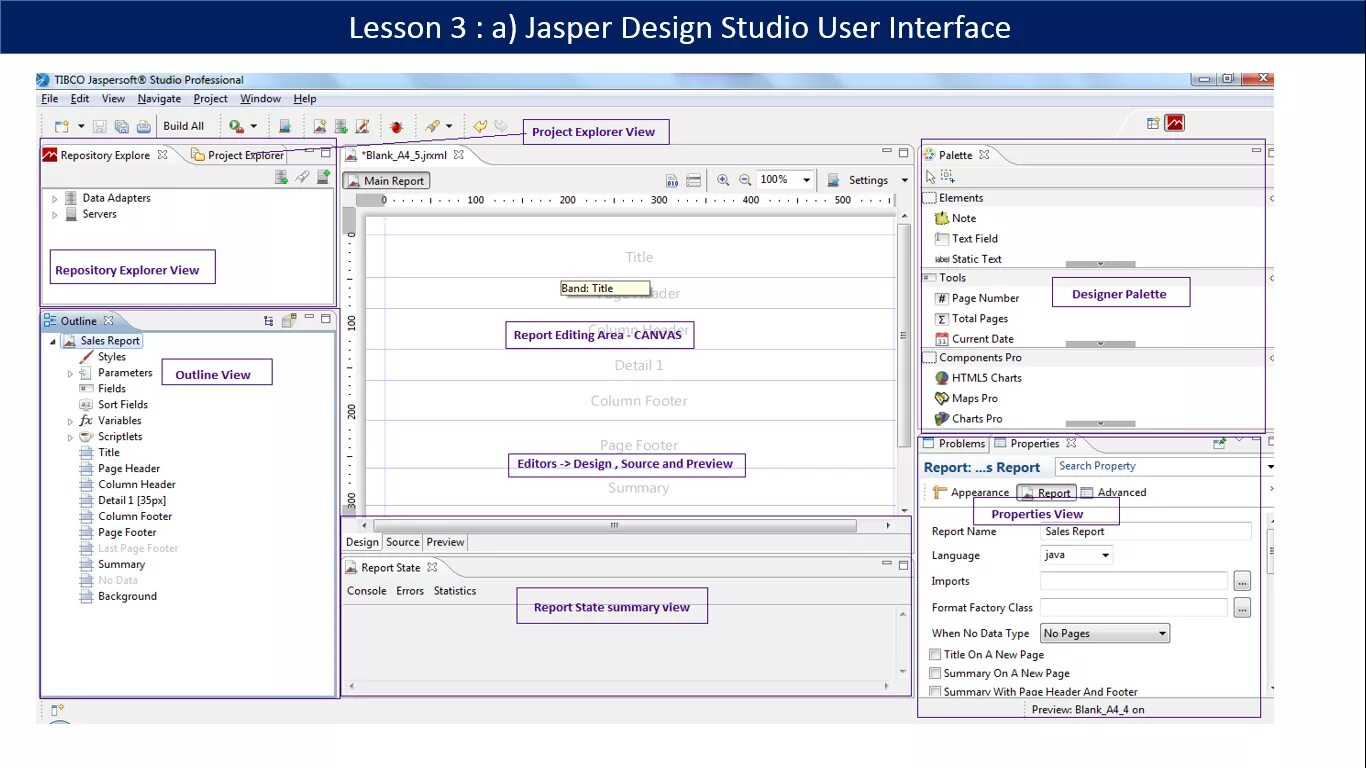Pick the Total Pages tool in Palette
The height and width of the screenshot is (768, 1366).
971,319
